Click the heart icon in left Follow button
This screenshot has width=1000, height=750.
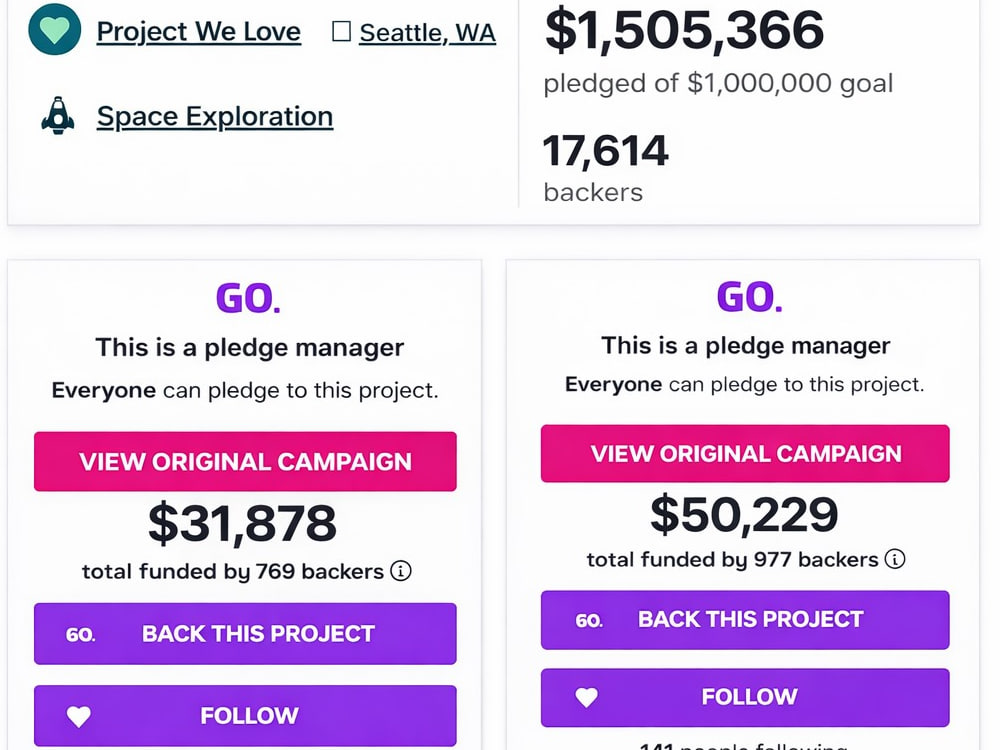point(79,716)
